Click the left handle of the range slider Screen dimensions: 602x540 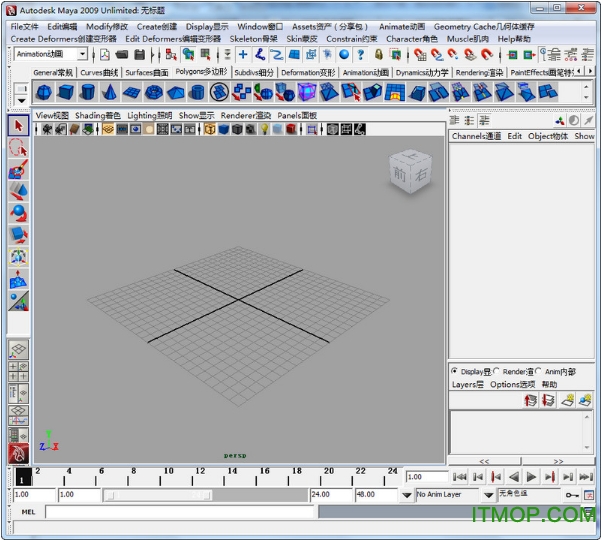point(110,495)
